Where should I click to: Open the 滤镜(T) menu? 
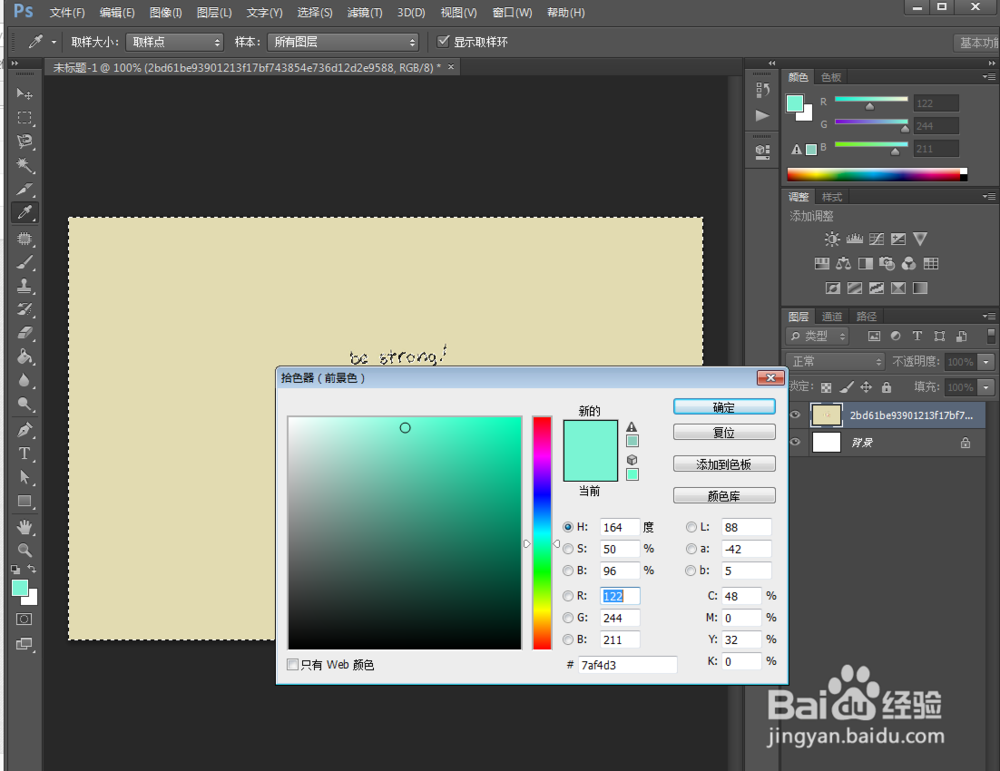[x=365, y=13]
